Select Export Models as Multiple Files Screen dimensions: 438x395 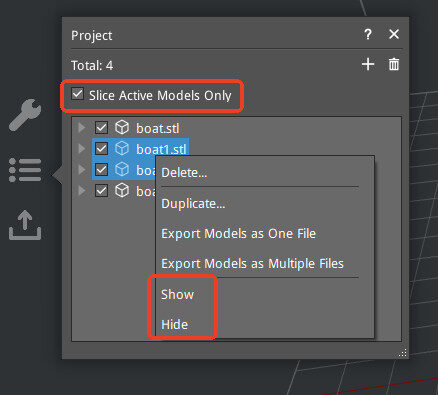(x=252, y=264)
